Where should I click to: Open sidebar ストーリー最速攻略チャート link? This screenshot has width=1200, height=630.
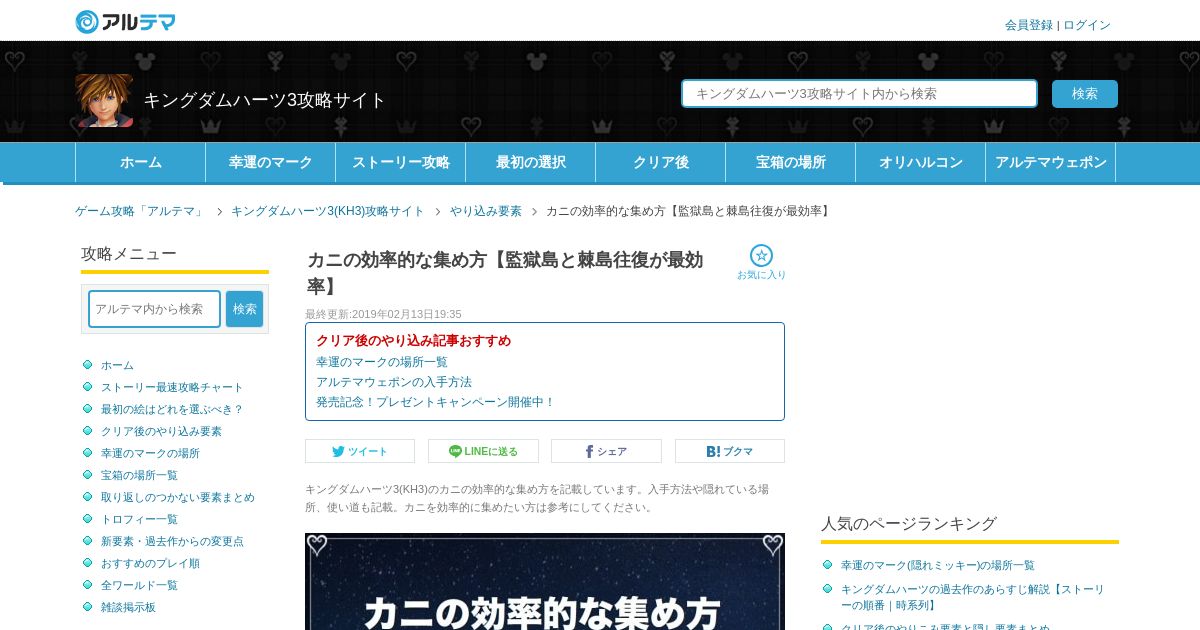pyautogui.click(x=172, y=387)
